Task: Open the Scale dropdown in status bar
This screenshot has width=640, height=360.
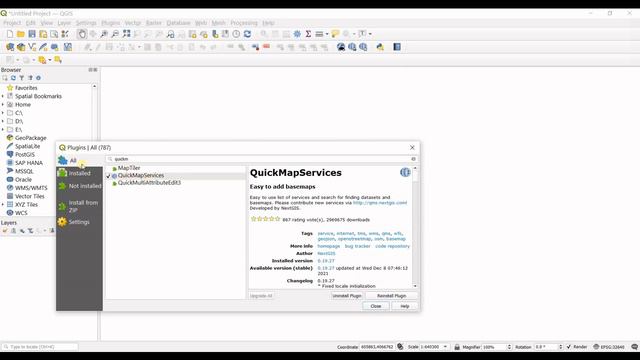Action: (445, 347)
